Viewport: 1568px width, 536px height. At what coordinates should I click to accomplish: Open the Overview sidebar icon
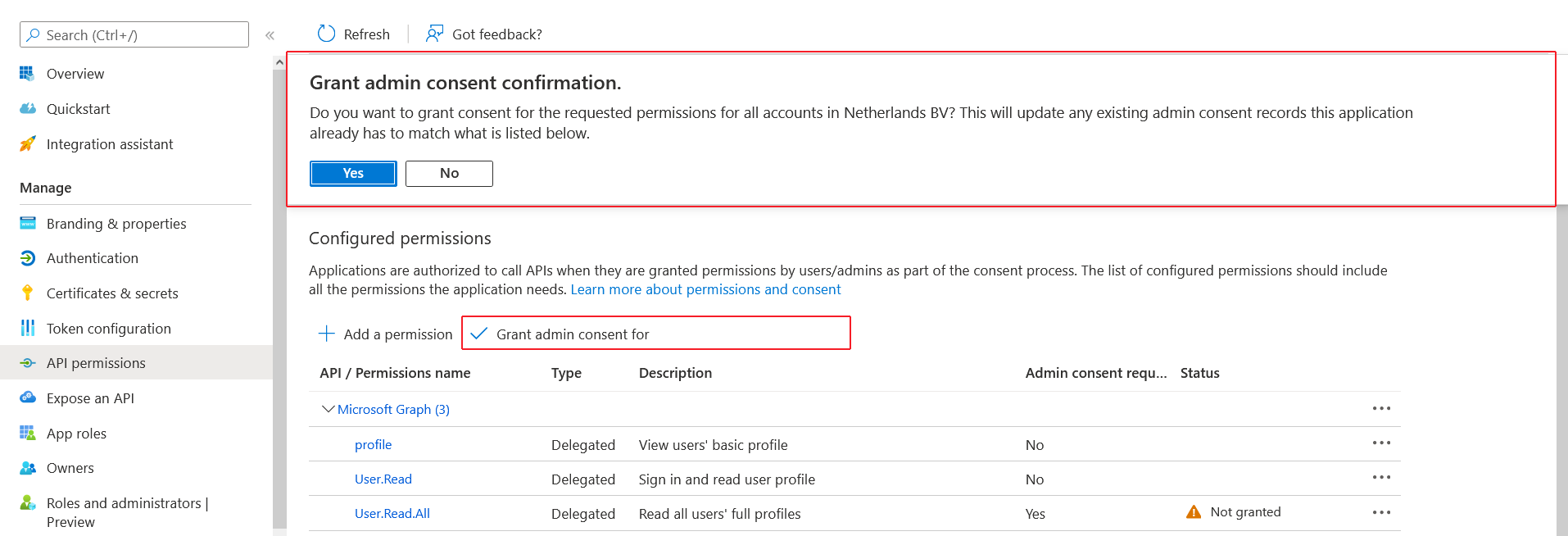click(x=27, y=74)
